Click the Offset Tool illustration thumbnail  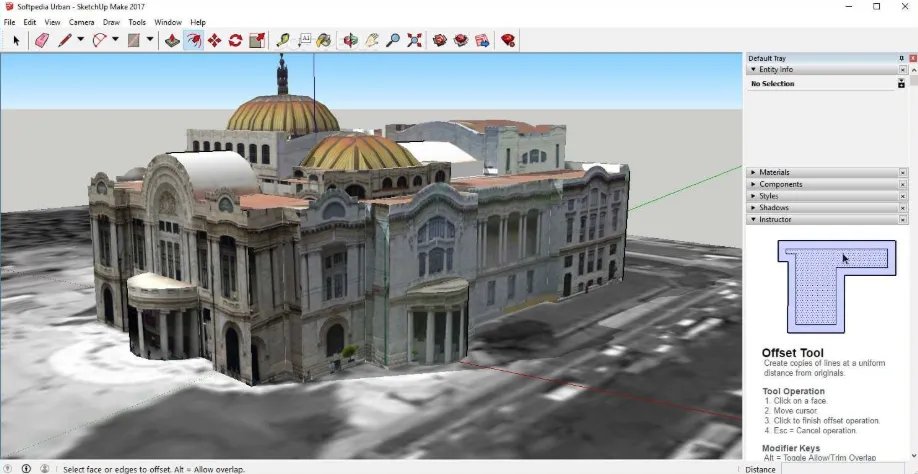(837, 287)
